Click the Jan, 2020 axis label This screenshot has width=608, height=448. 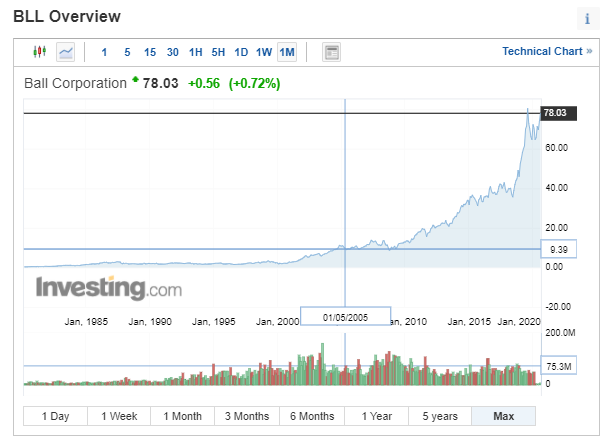tap(519, 322)
